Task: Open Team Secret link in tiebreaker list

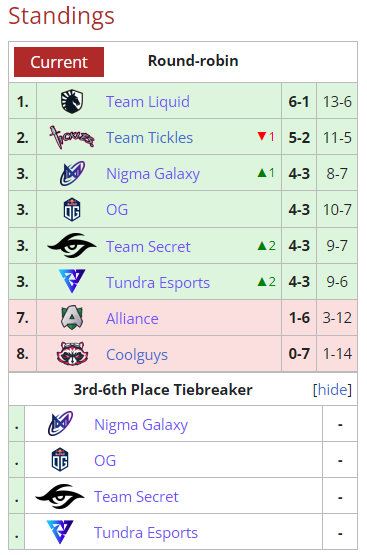Action: click(136, 497)
